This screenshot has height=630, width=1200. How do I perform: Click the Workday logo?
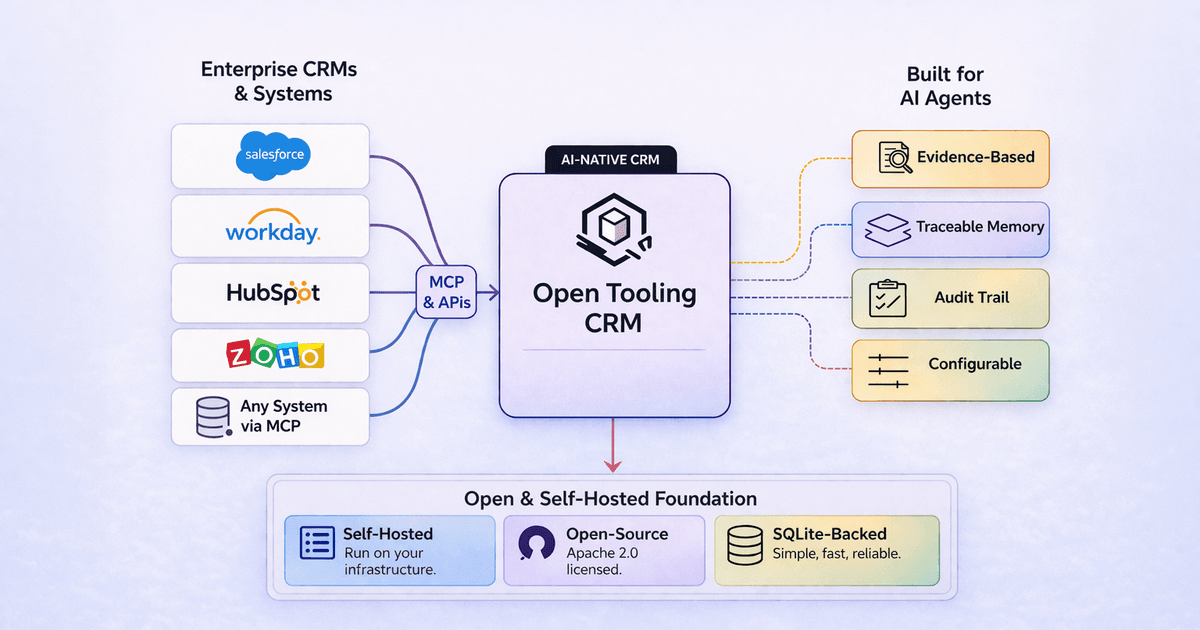click(272, 226)
